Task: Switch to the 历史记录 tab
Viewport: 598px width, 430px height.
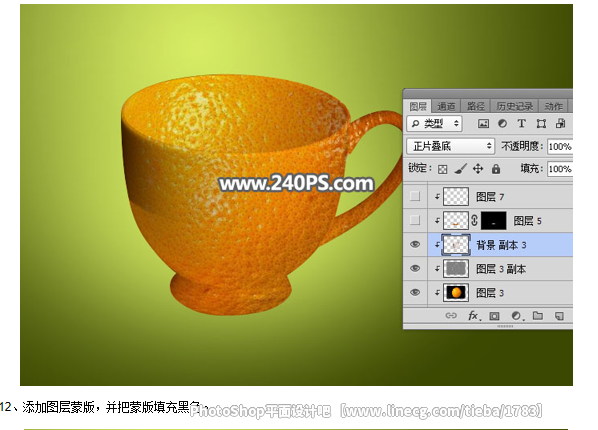Action: (514, 106)
